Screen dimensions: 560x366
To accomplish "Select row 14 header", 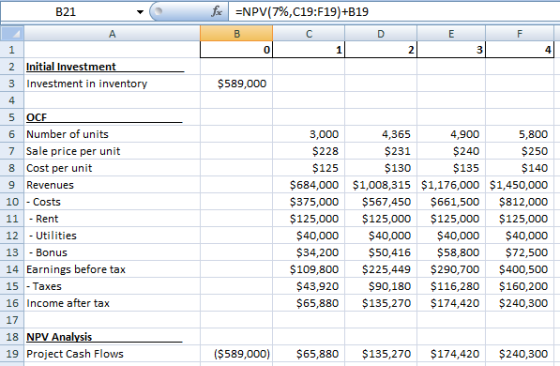I will pos(12,269).
